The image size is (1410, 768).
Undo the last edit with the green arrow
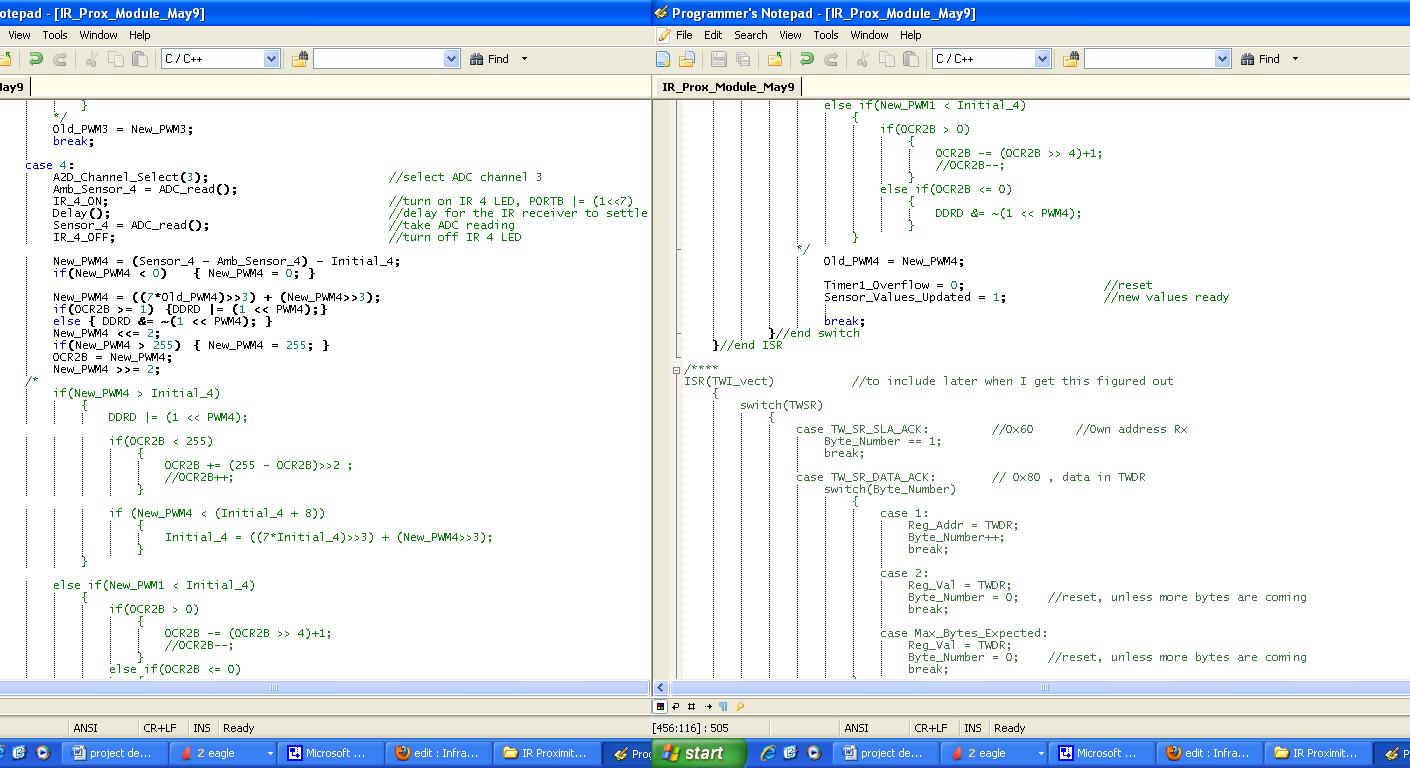pyautogui.click(x=806, y=58)
